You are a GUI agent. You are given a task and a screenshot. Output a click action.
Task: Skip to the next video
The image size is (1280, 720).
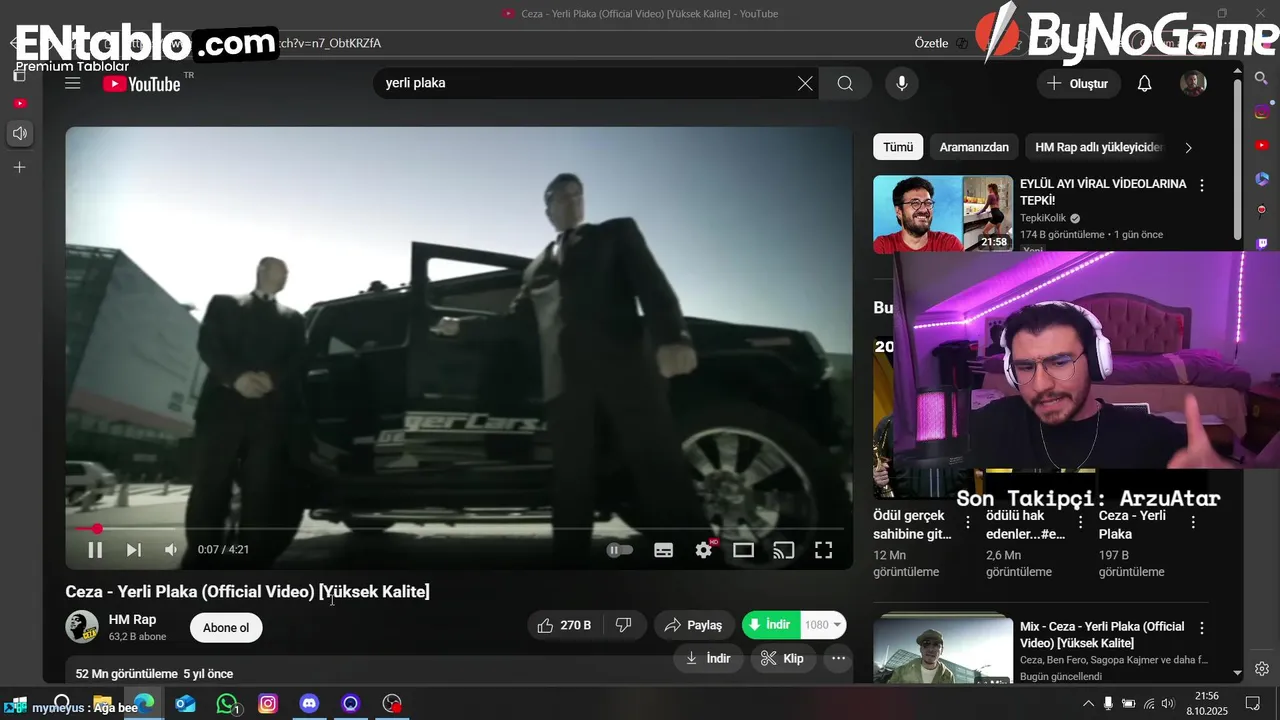133,550
